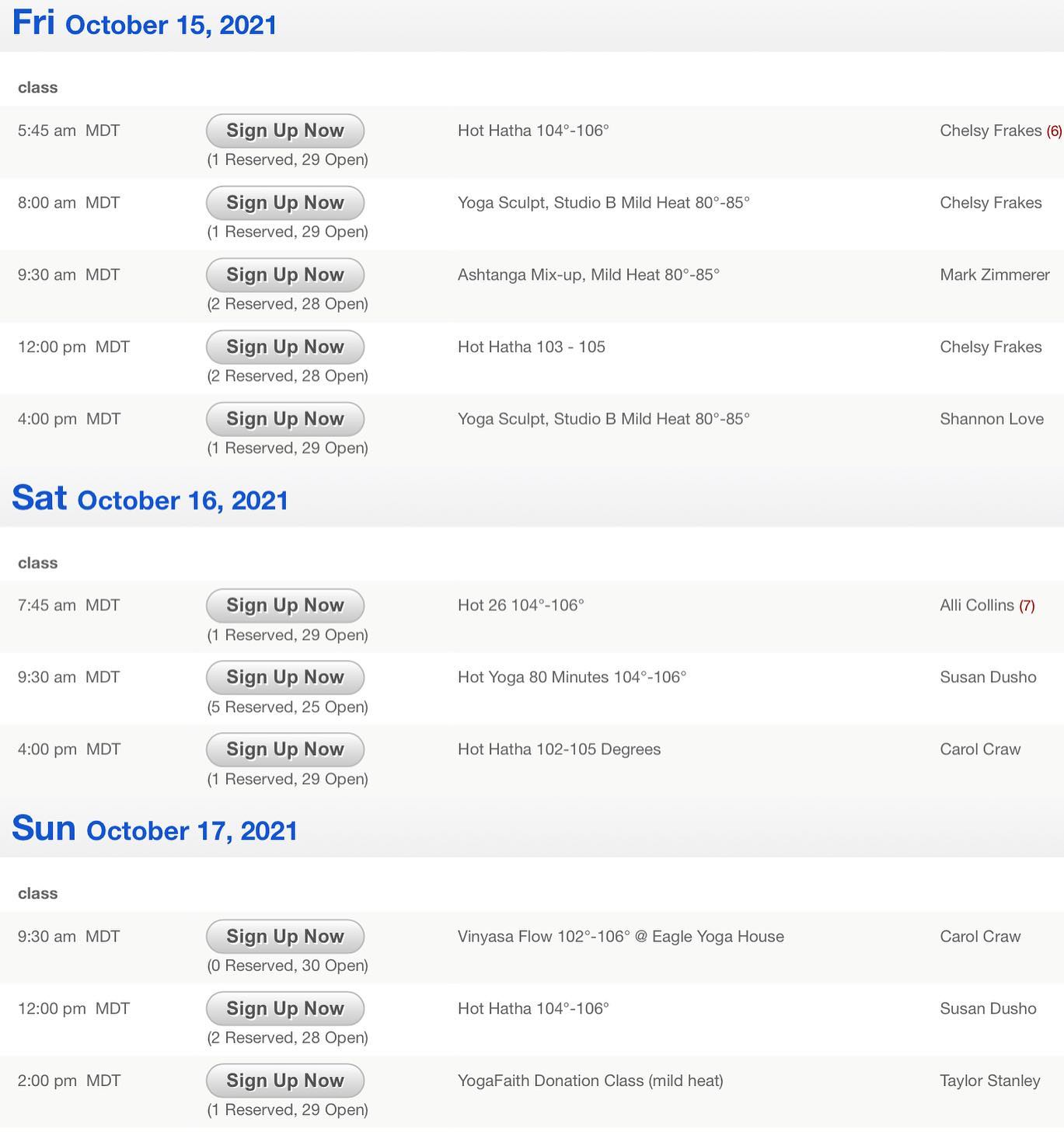Open Hot Yoga 80 Minutes class details
Image resolution: width=1064 pixels, height=1135 pixels.
coord(571,678)
